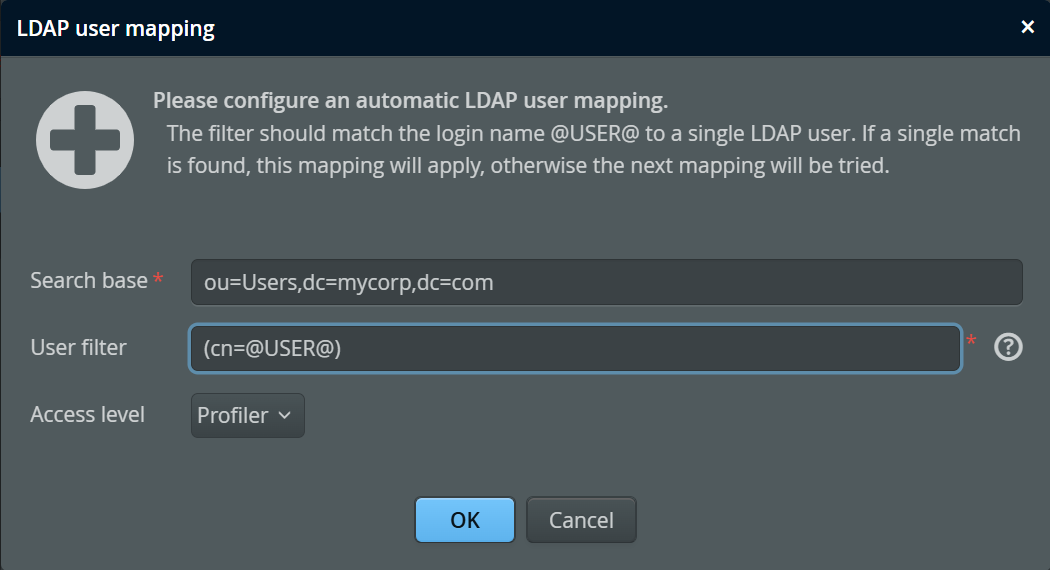Click the Access level label

click(88, 415)
